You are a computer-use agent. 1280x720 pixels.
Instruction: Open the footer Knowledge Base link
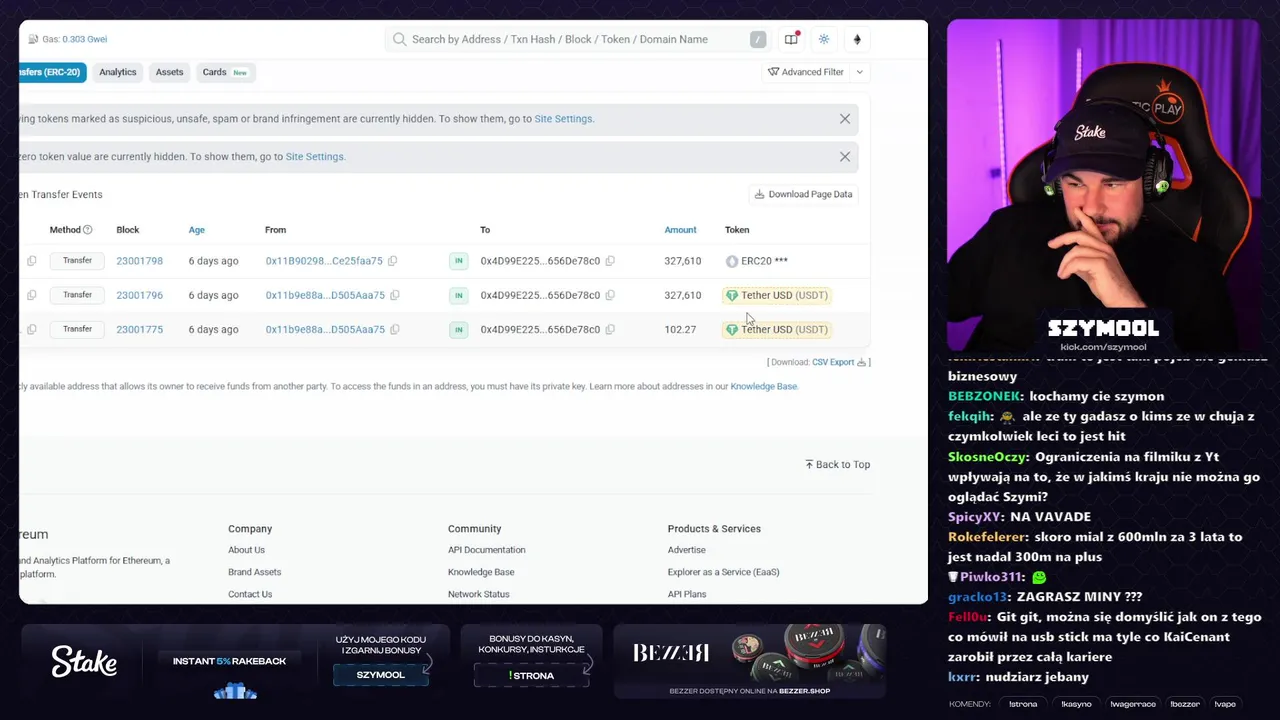[x=481, y=572]
